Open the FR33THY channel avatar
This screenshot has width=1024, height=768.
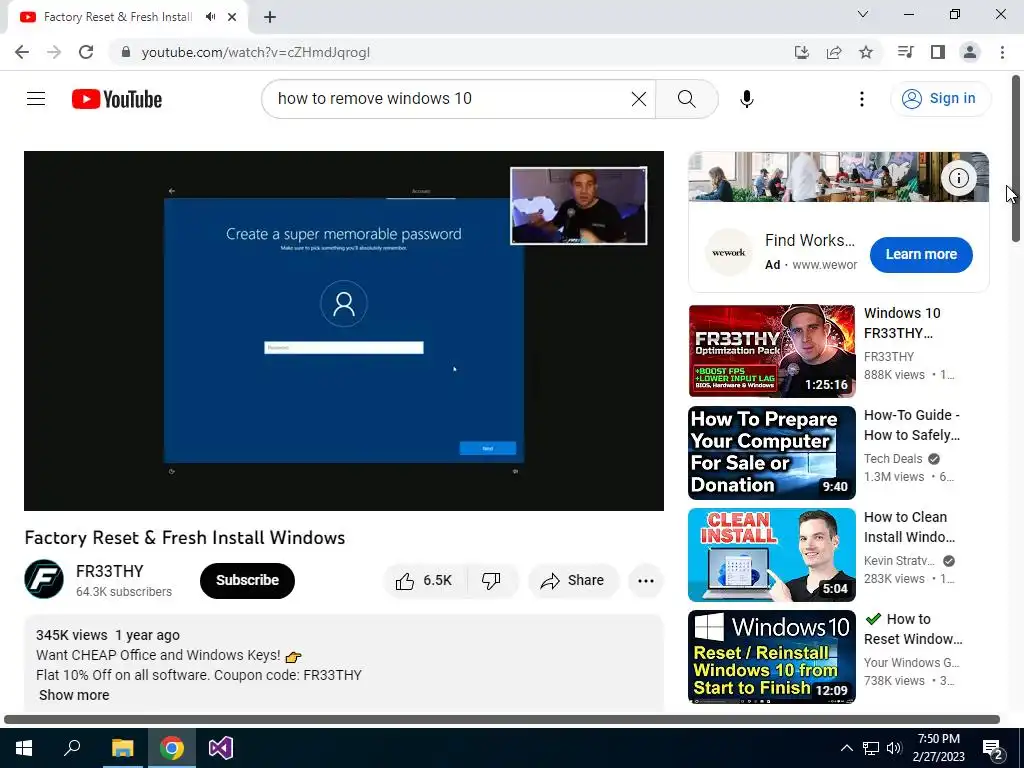tap(44, 579)
